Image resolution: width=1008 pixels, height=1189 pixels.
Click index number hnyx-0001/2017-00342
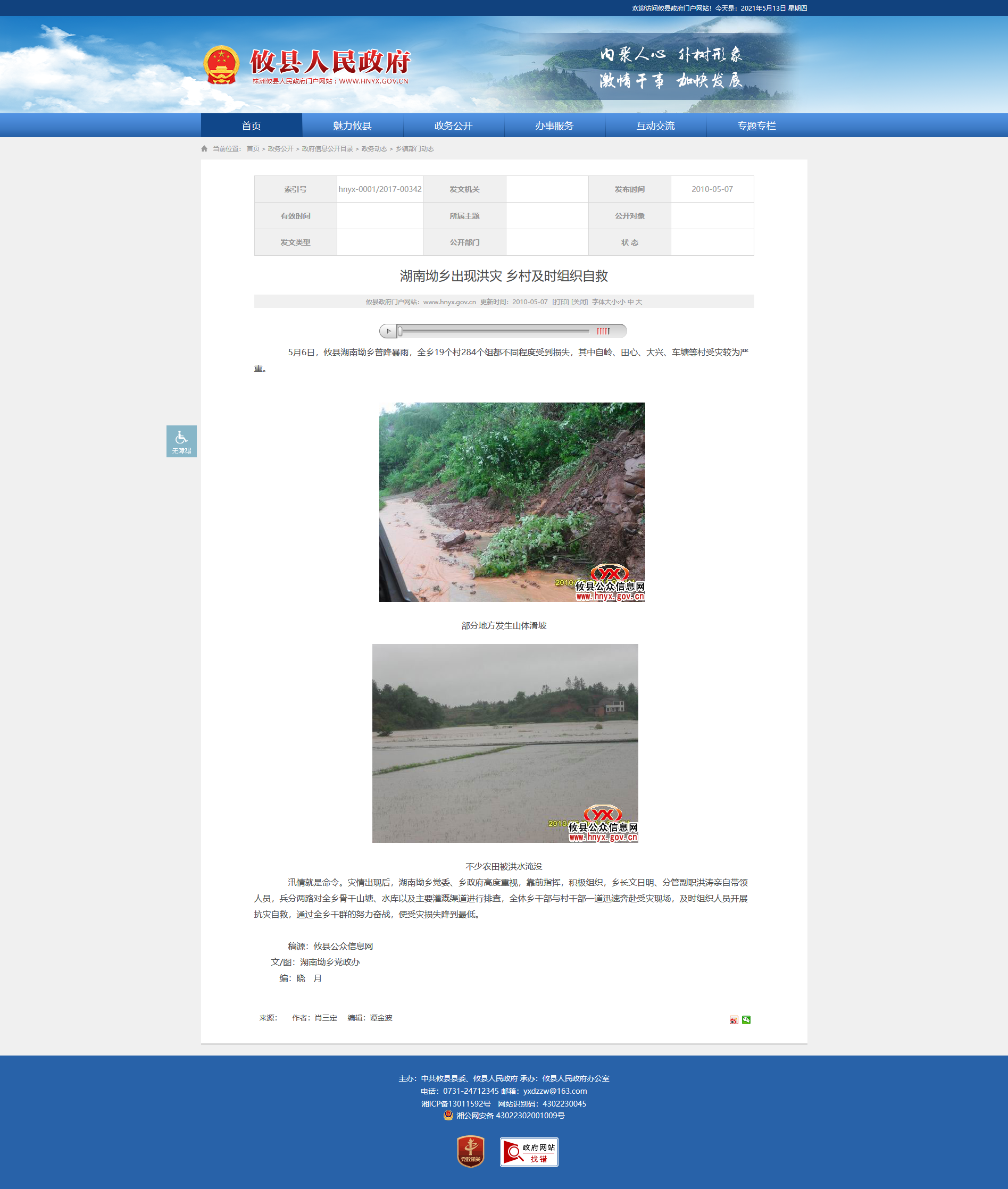(x=380, y=189)
